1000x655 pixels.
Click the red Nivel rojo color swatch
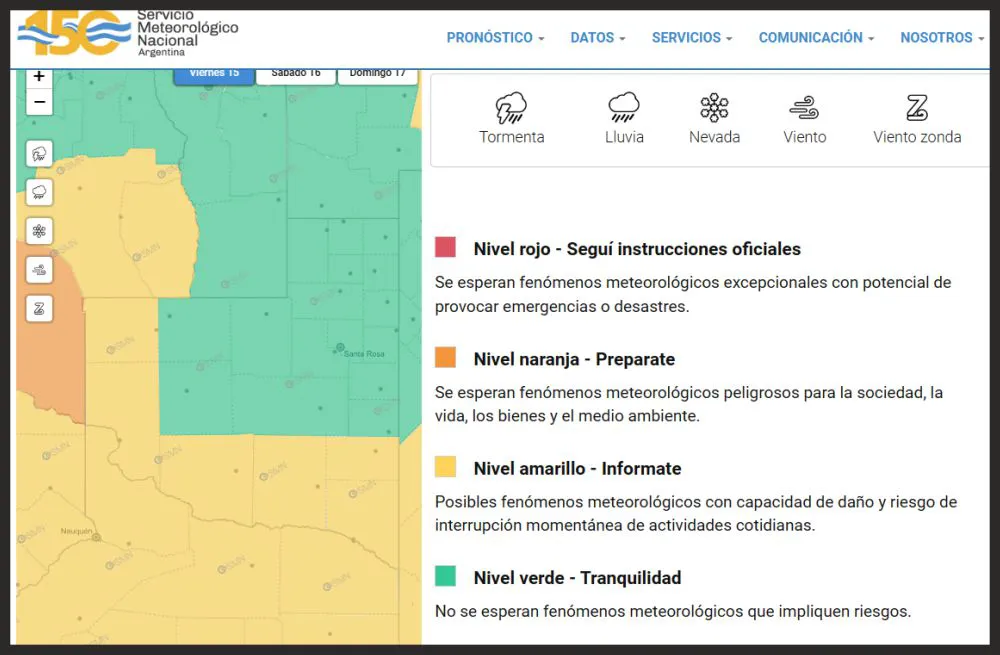click(x=445, y=248)
